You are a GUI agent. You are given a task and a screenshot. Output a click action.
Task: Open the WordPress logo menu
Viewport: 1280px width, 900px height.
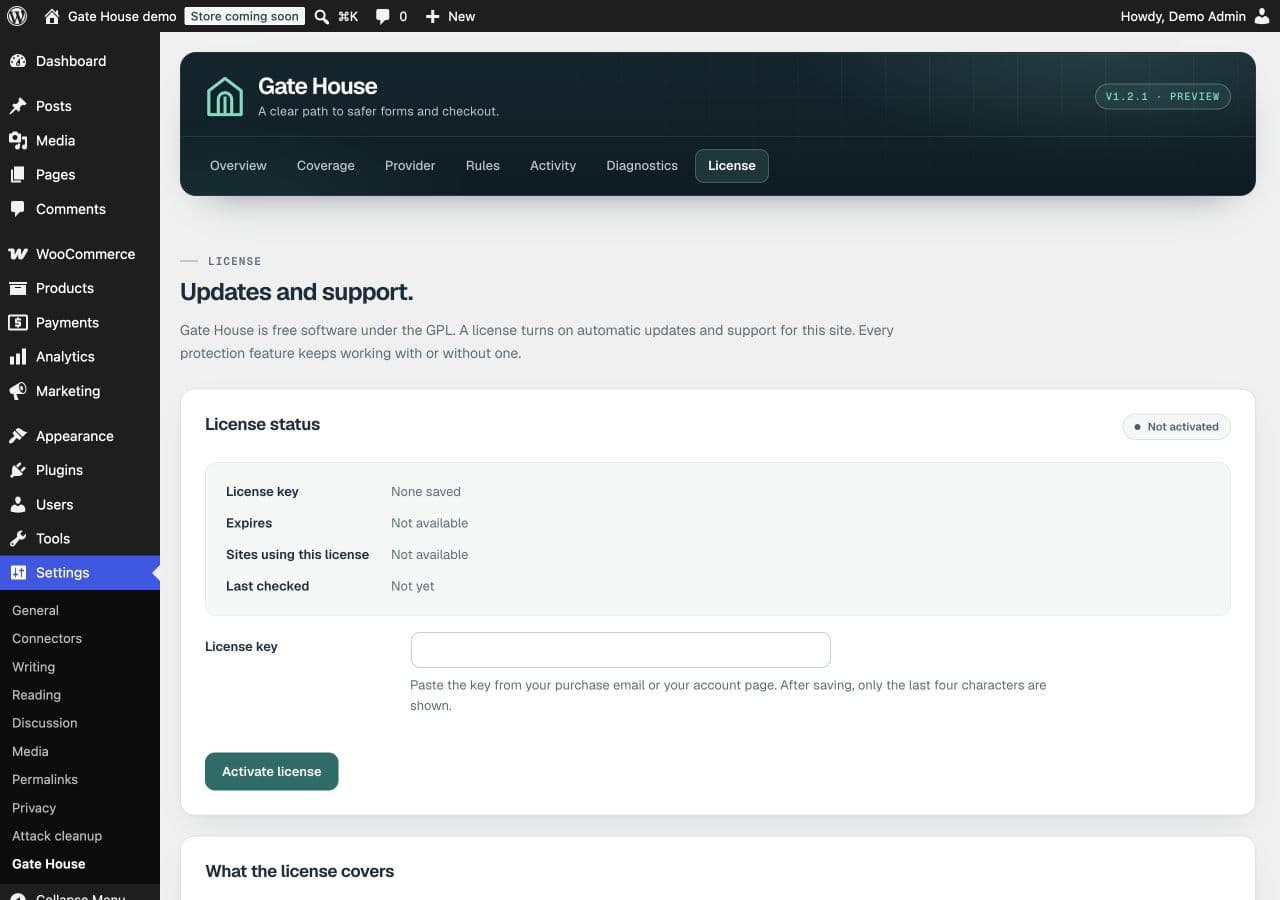coord(17,16)
